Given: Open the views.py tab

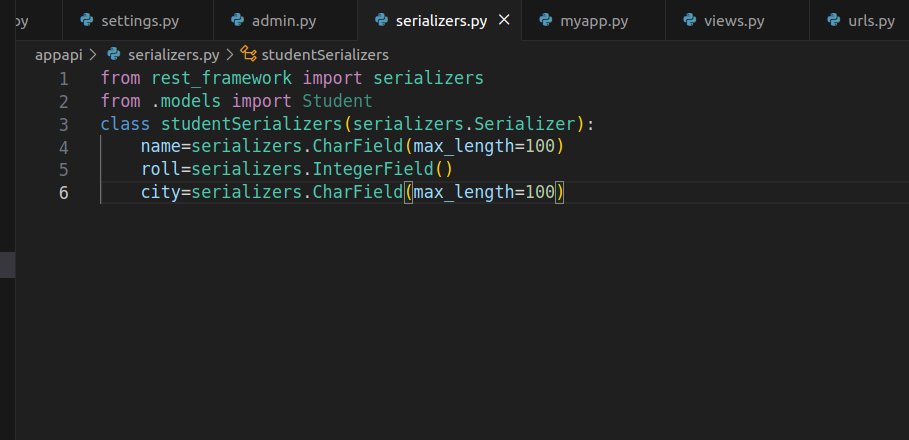Looking at the screenshot, I should click(x=737, y=21).
